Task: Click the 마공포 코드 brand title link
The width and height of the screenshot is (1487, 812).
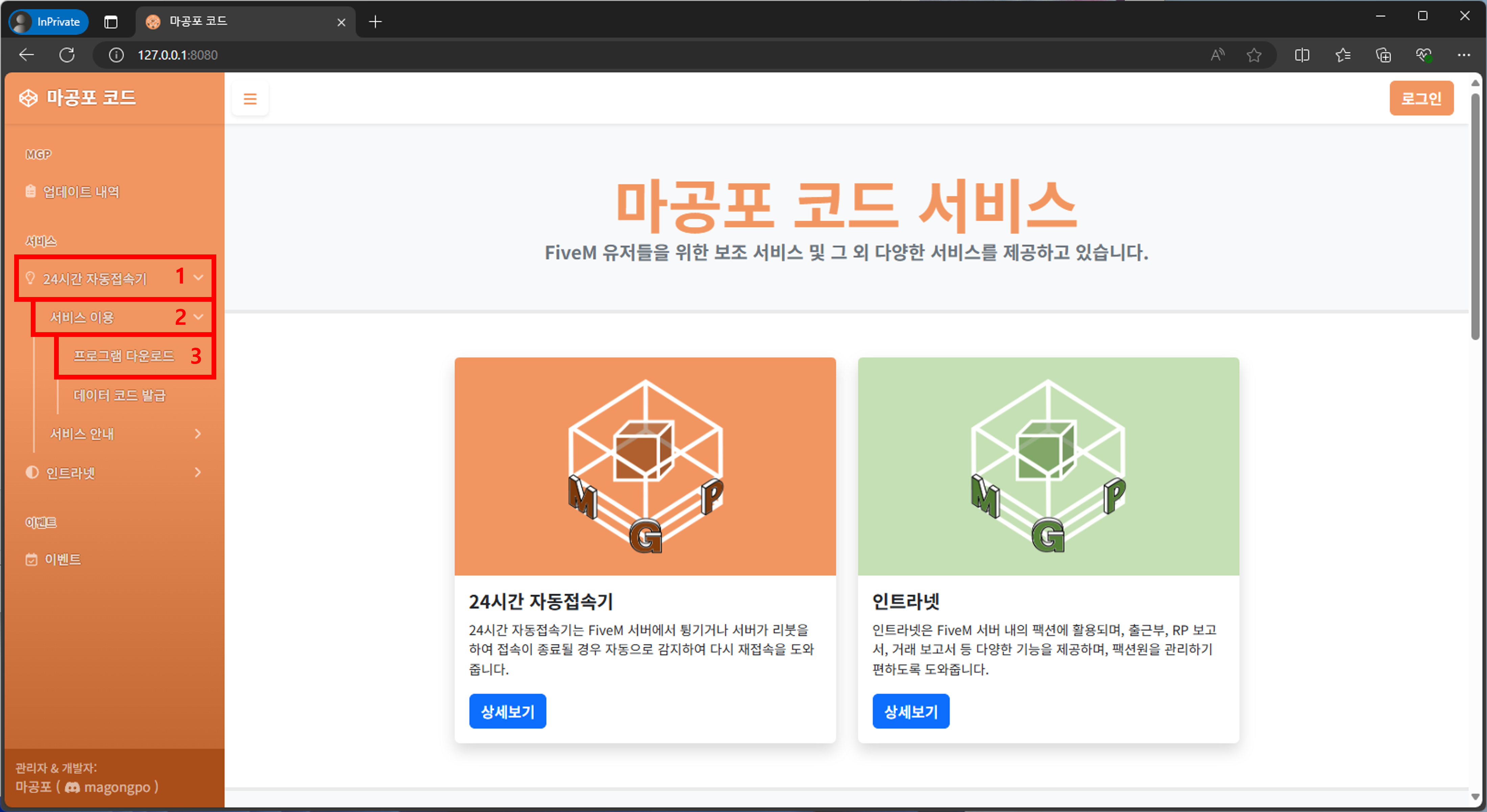Action: [91, 98]
